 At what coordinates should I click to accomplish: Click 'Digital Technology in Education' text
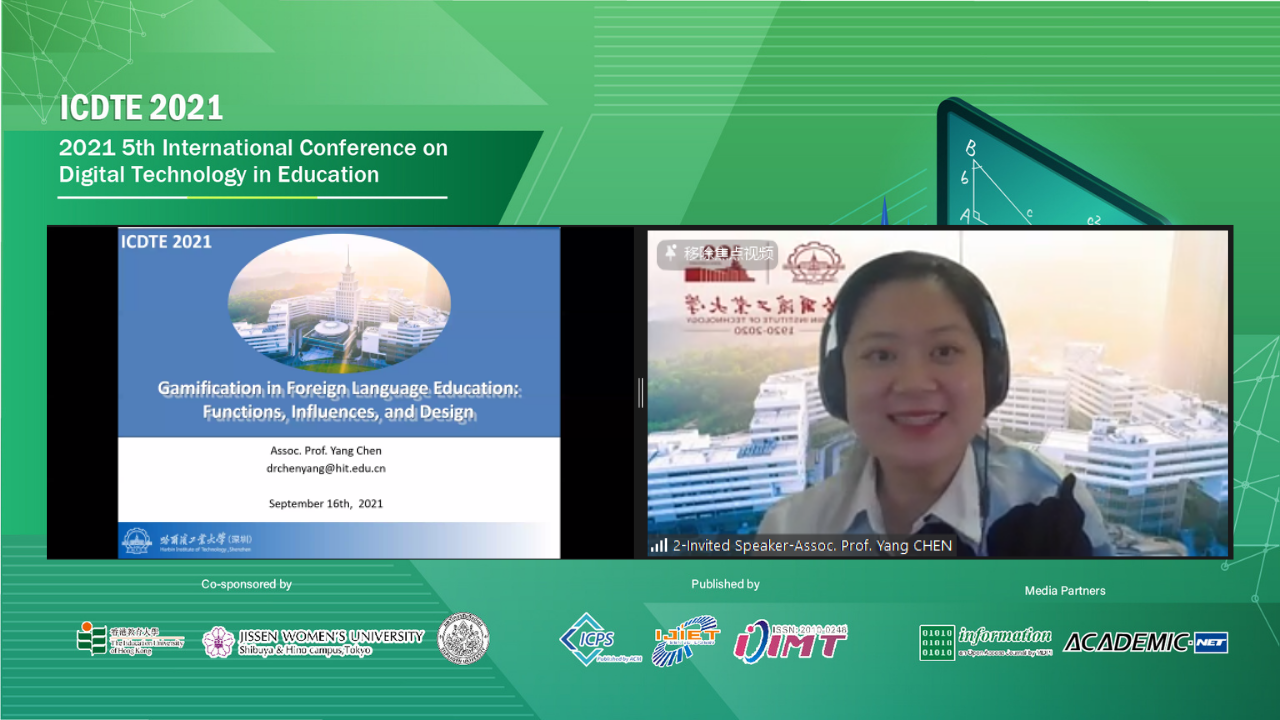(219, 175)
